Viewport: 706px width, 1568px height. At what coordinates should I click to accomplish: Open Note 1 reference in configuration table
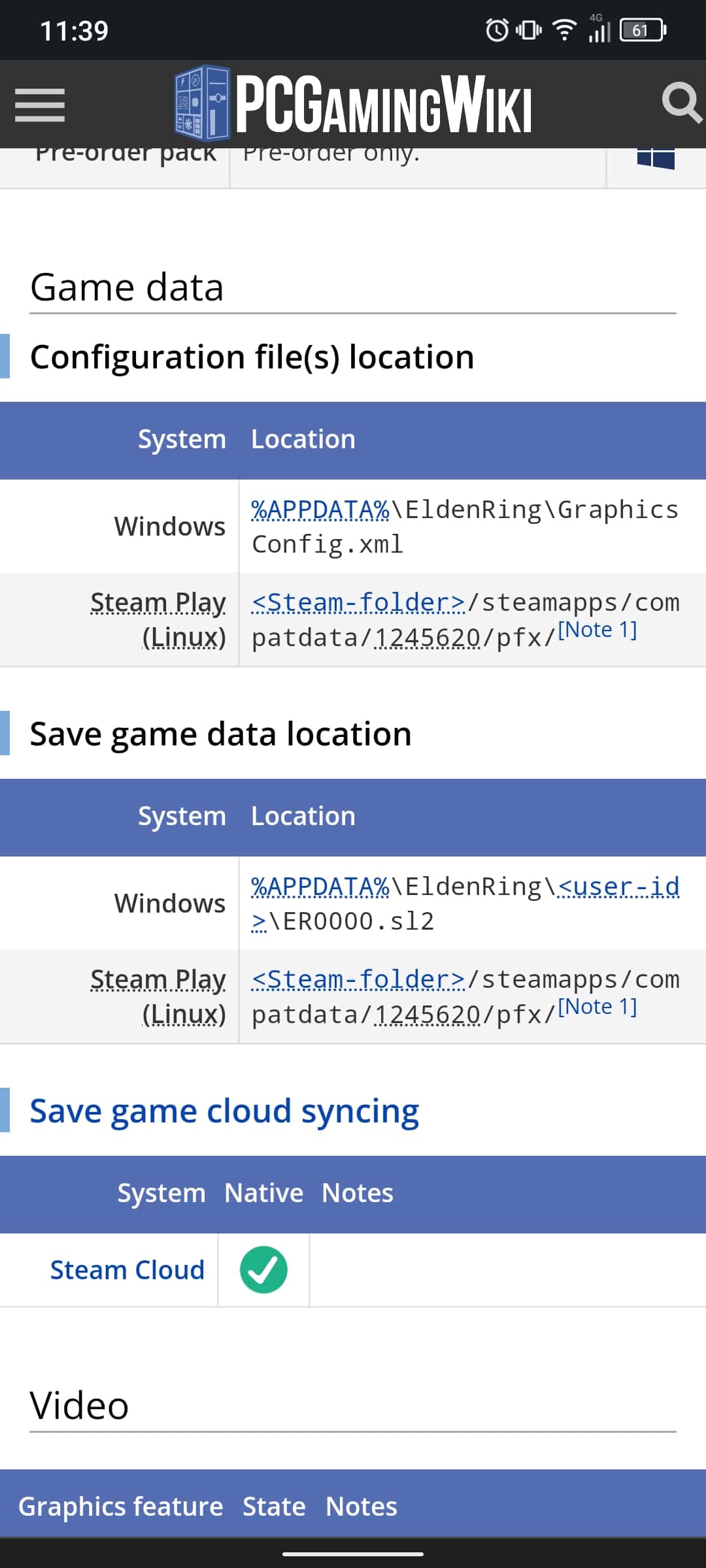(x=597, y=630)
